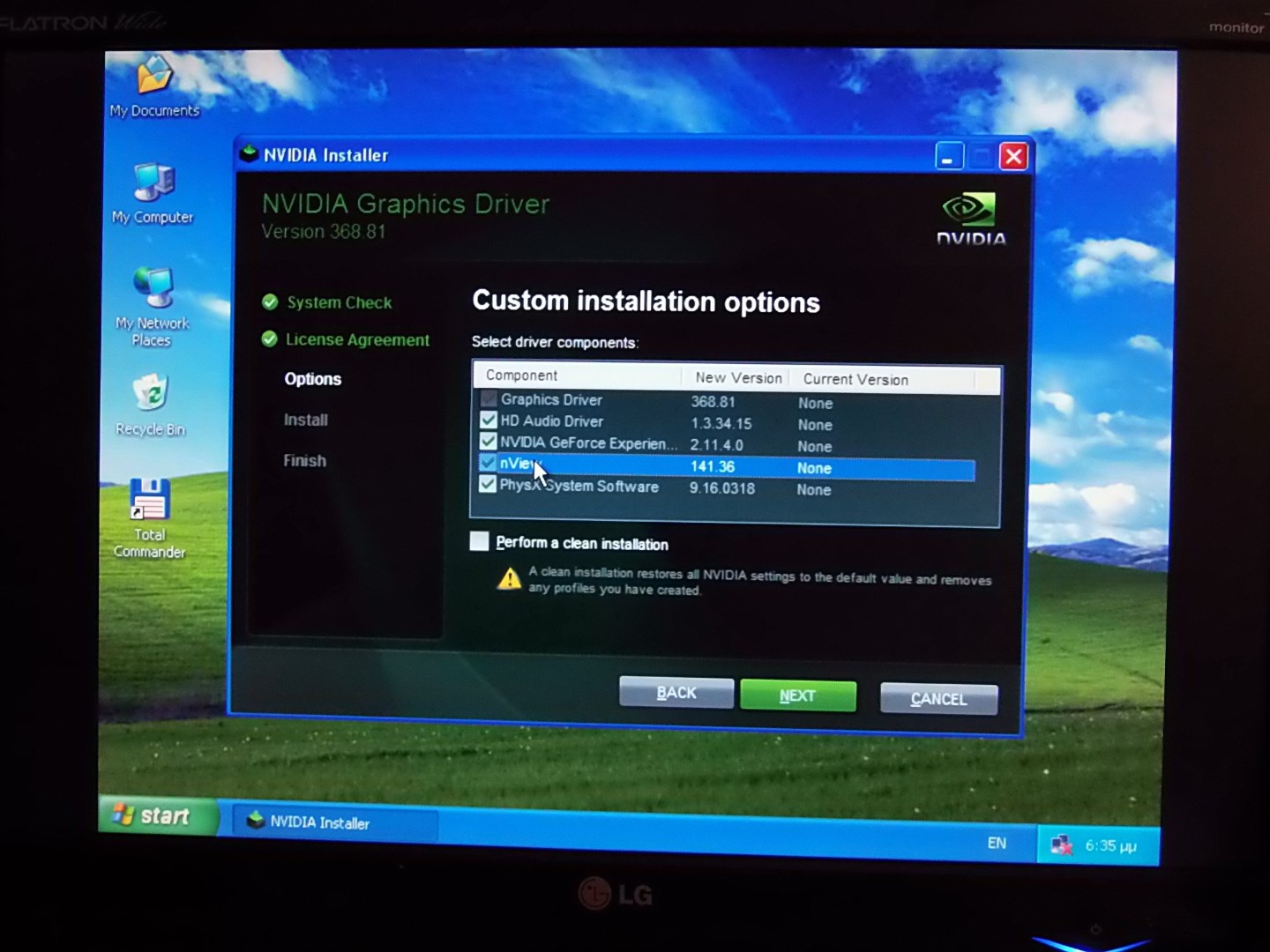Viewport: 1270px width, 952px height.
Task: Select the License Agreement step
Action: point(358,339)
